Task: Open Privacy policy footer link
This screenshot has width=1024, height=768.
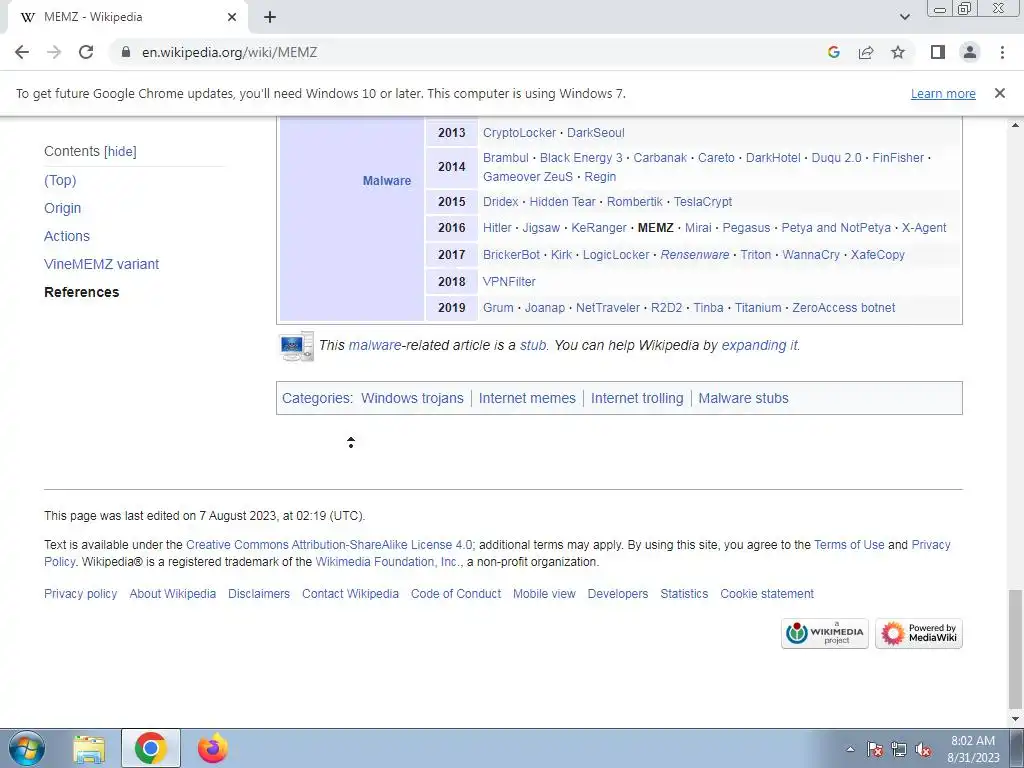Action: (80, 594)
